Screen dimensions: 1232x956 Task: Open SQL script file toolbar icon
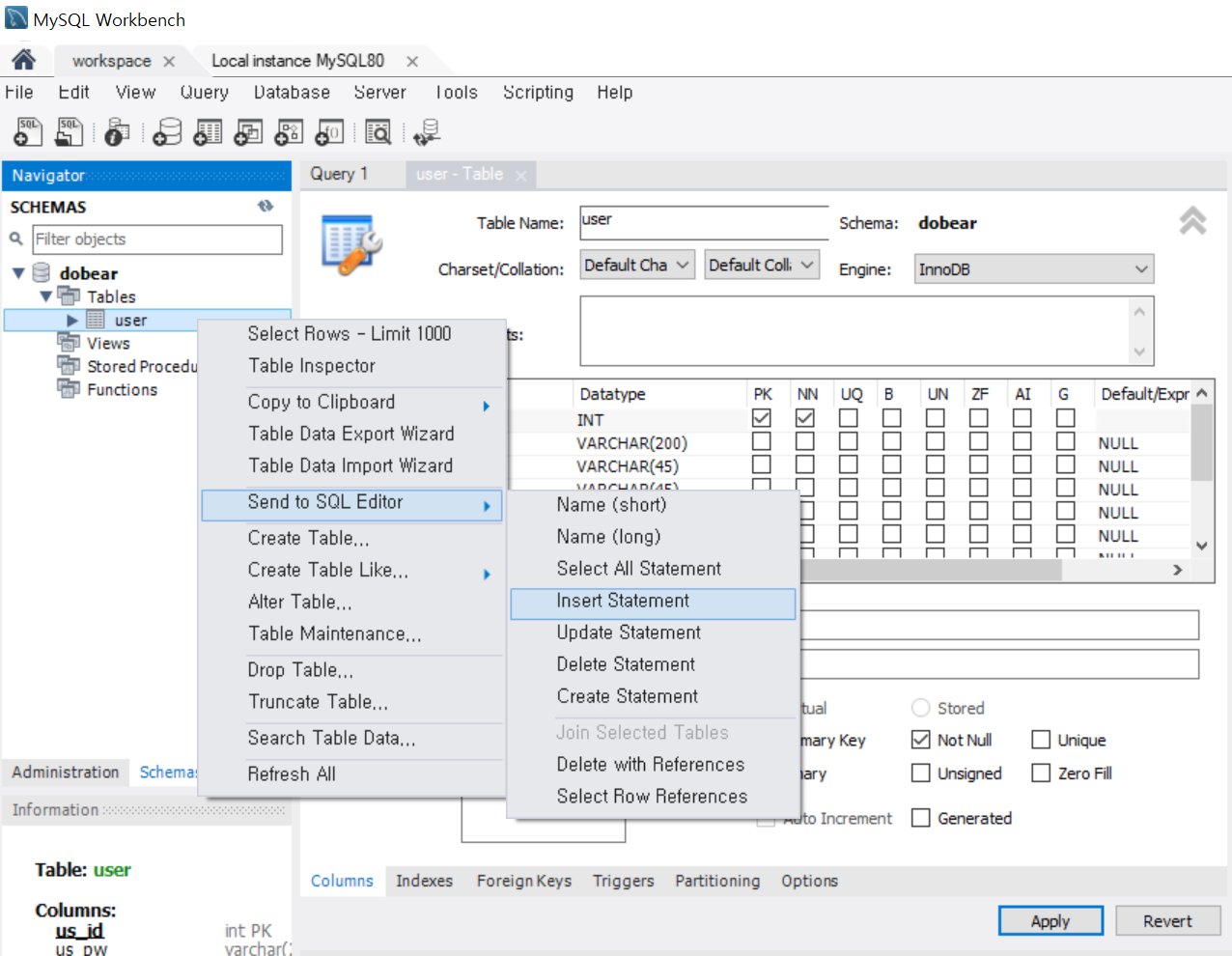coord(69,131)
